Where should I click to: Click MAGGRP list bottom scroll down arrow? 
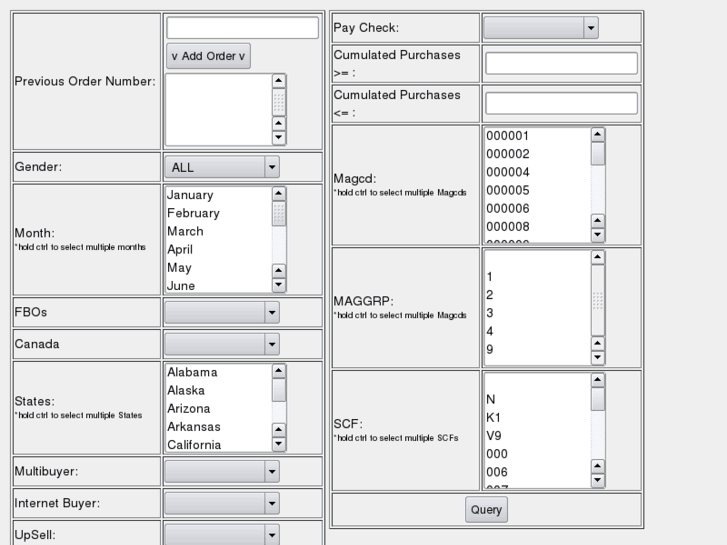pos(598,357)
